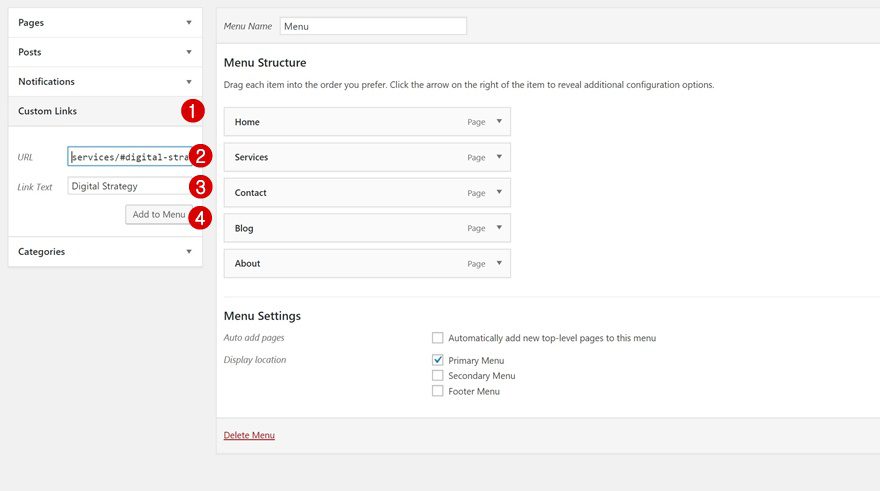The width and height of the screenshot is (880, 491).
Task: Expand the Pages panel arrow
Action: tap(189, 22)
